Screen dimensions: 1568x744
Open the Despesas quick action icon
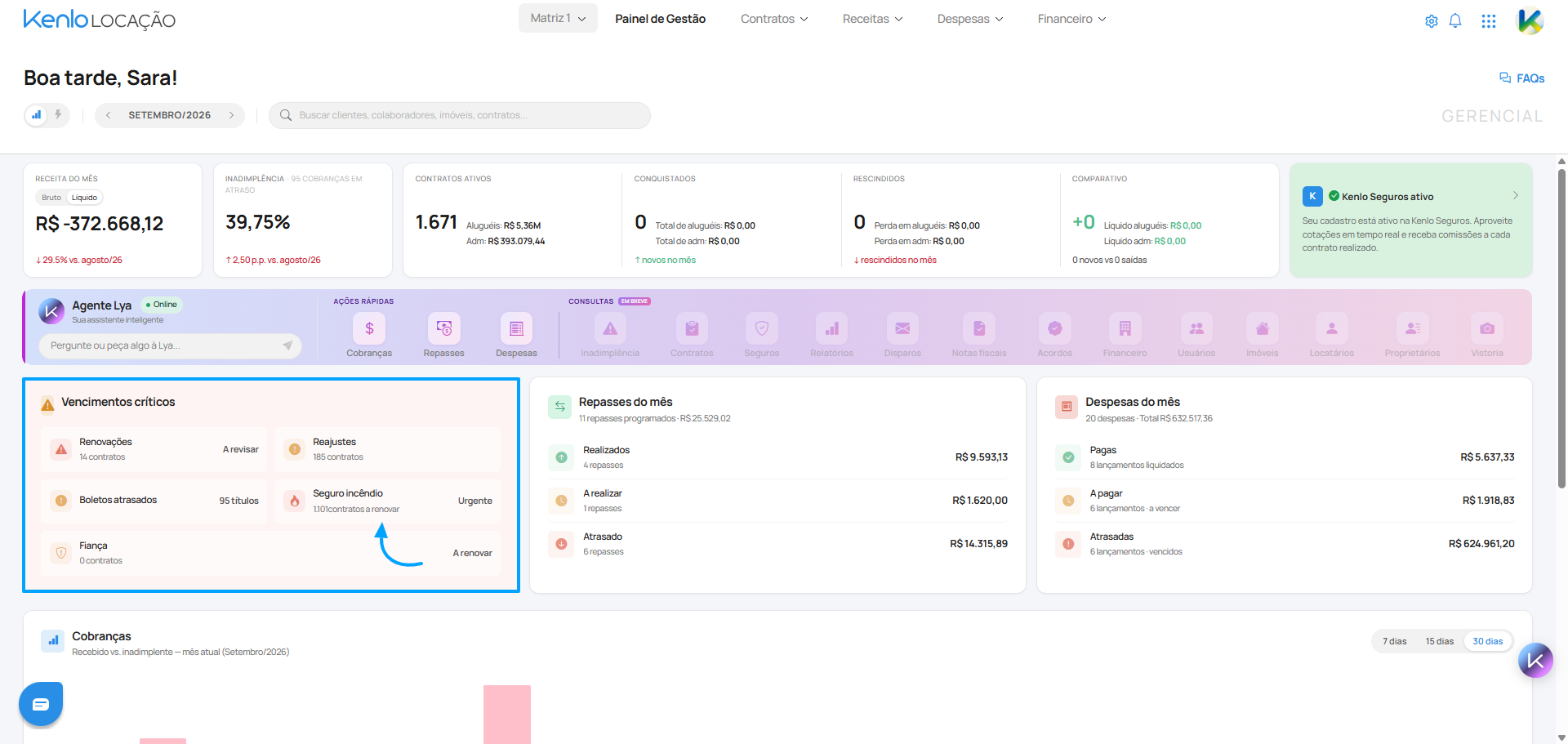pos(516,328)
